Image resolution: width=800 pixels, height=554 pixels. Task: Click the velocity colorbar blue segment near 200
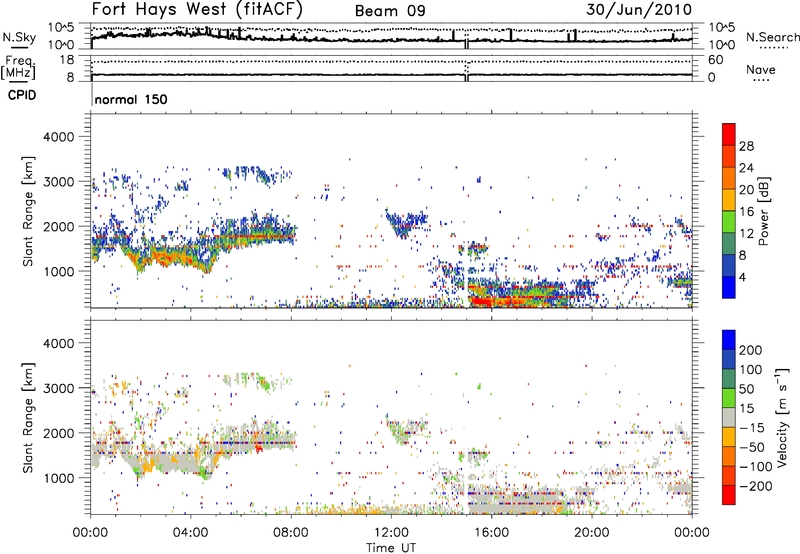[x=729, y=340]
